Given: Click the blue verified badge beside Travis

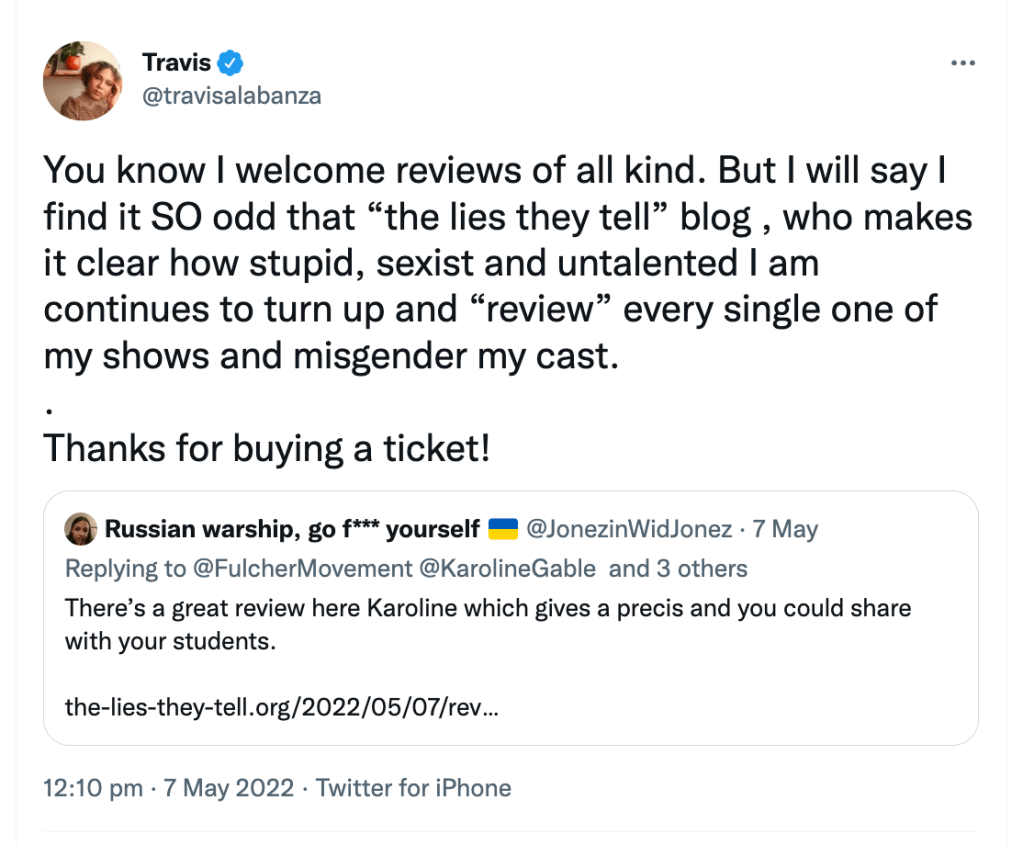Looking at the screenshot, I should pyautogui.click(x=231, y=63).
